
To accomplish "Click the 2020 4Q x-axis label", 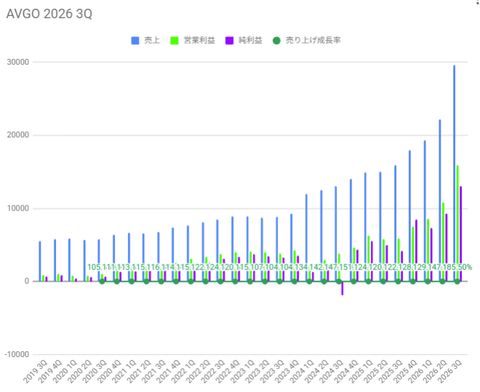I will (110, 371).
